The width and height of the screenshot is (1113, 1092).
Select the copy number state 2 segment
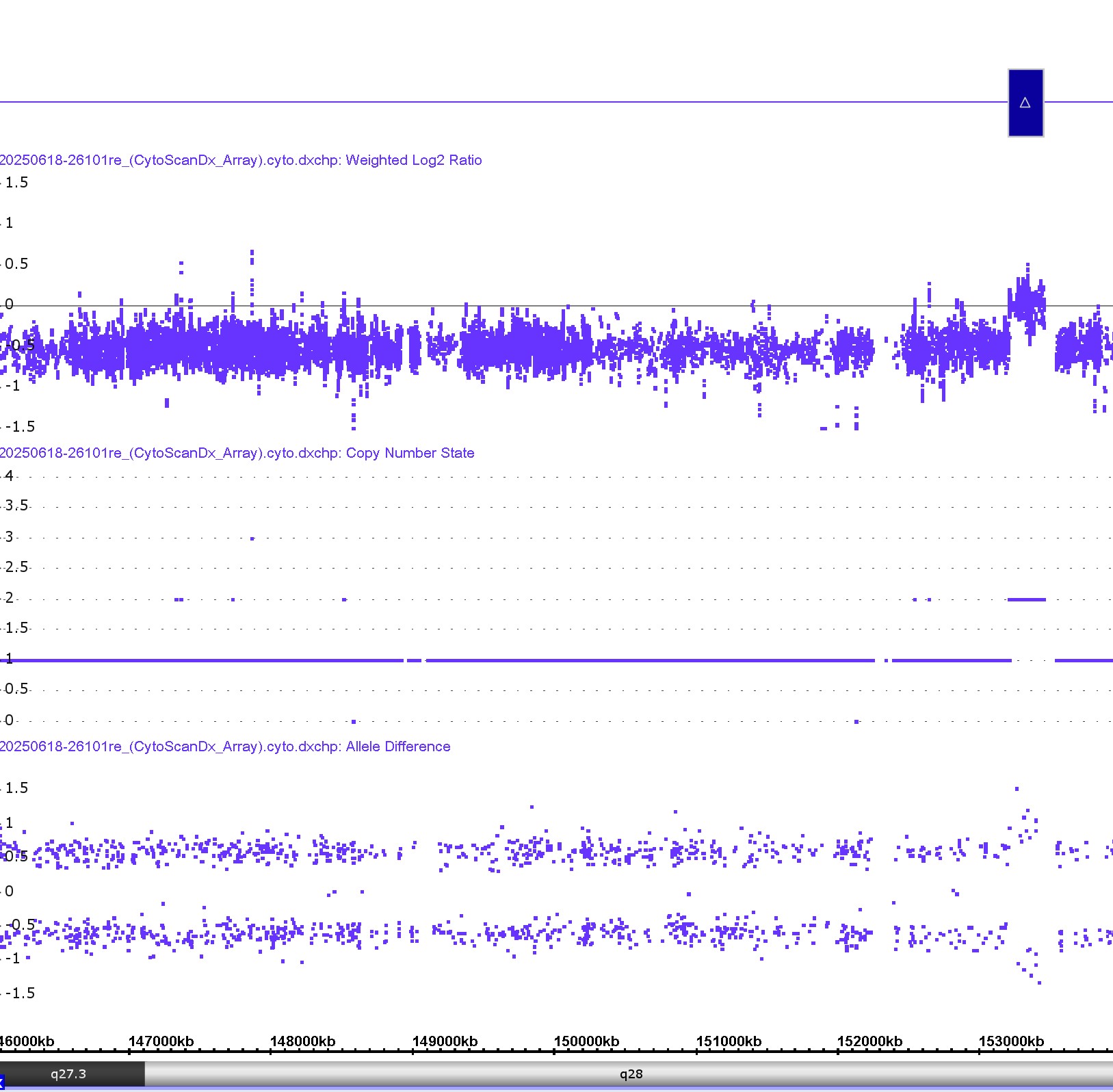pyautogui.click(x=1026, y=599)
